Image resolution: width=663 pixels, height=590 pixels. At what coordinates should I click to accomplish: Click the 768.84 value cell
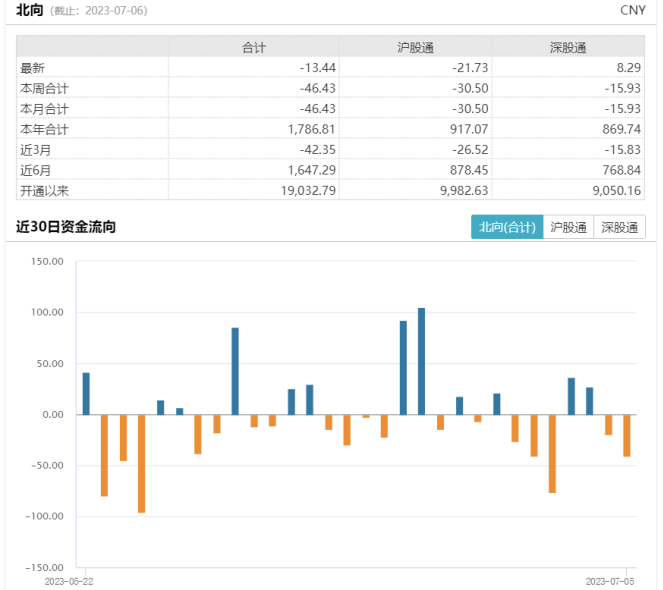point(622,170)
